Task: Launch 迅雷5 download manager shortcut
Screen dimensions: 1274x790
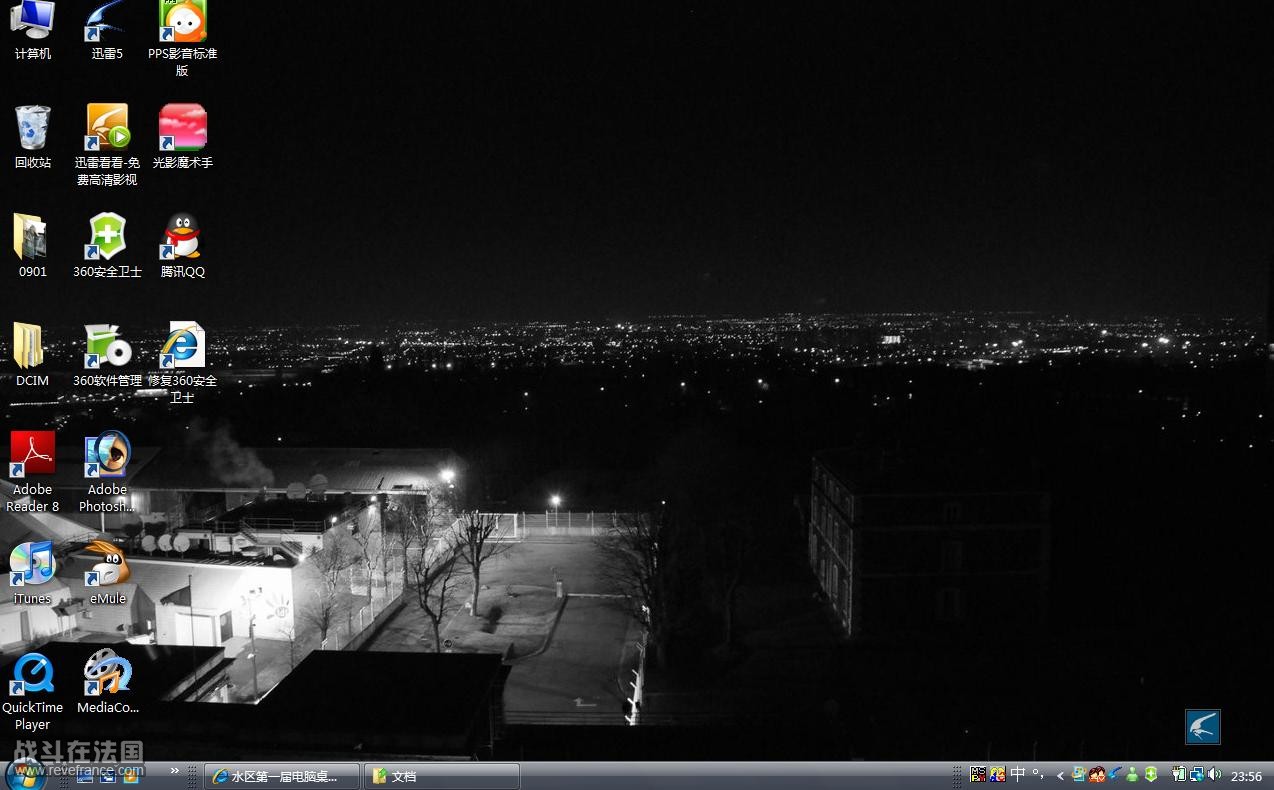Action: pos(107,30)
